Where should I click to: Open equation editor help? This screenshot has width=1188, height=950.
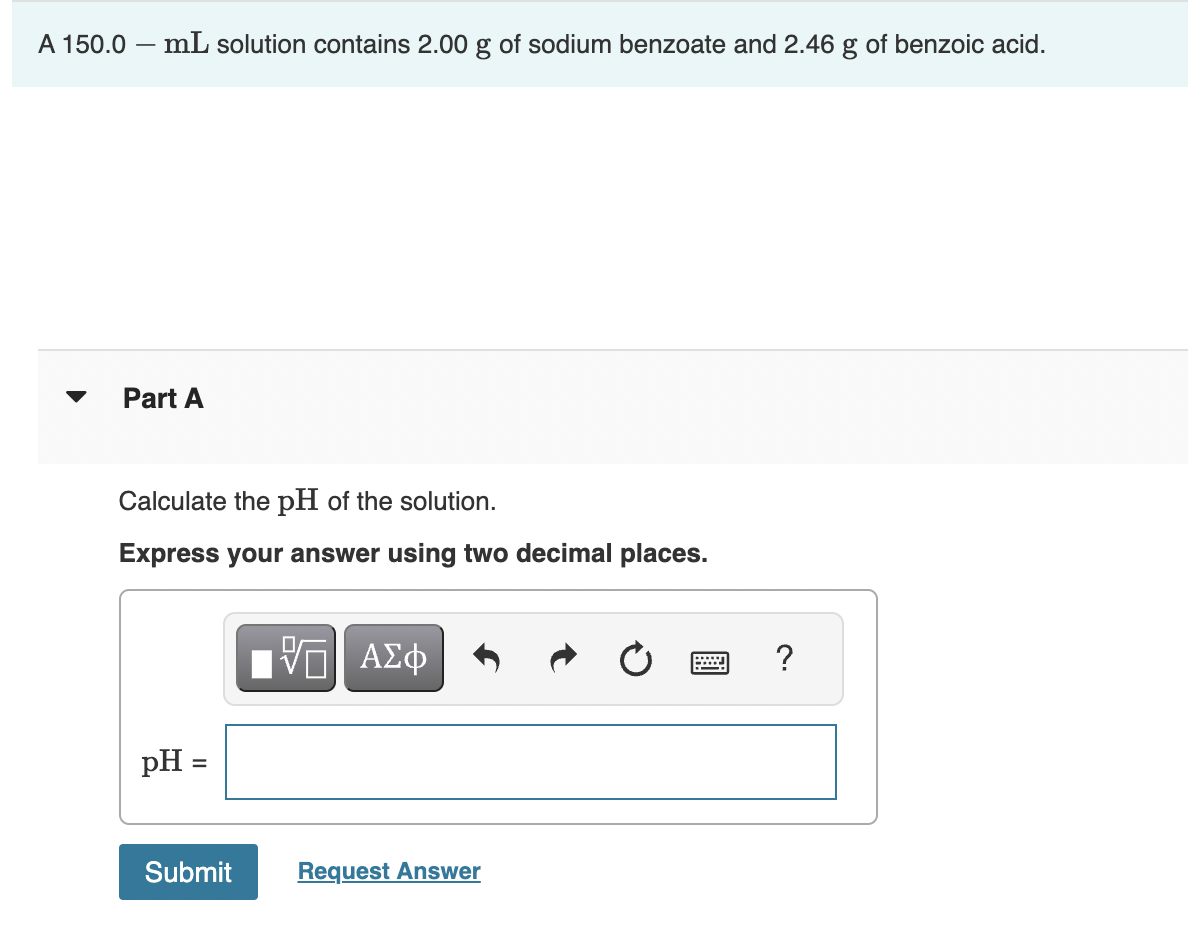pos(785,658)
